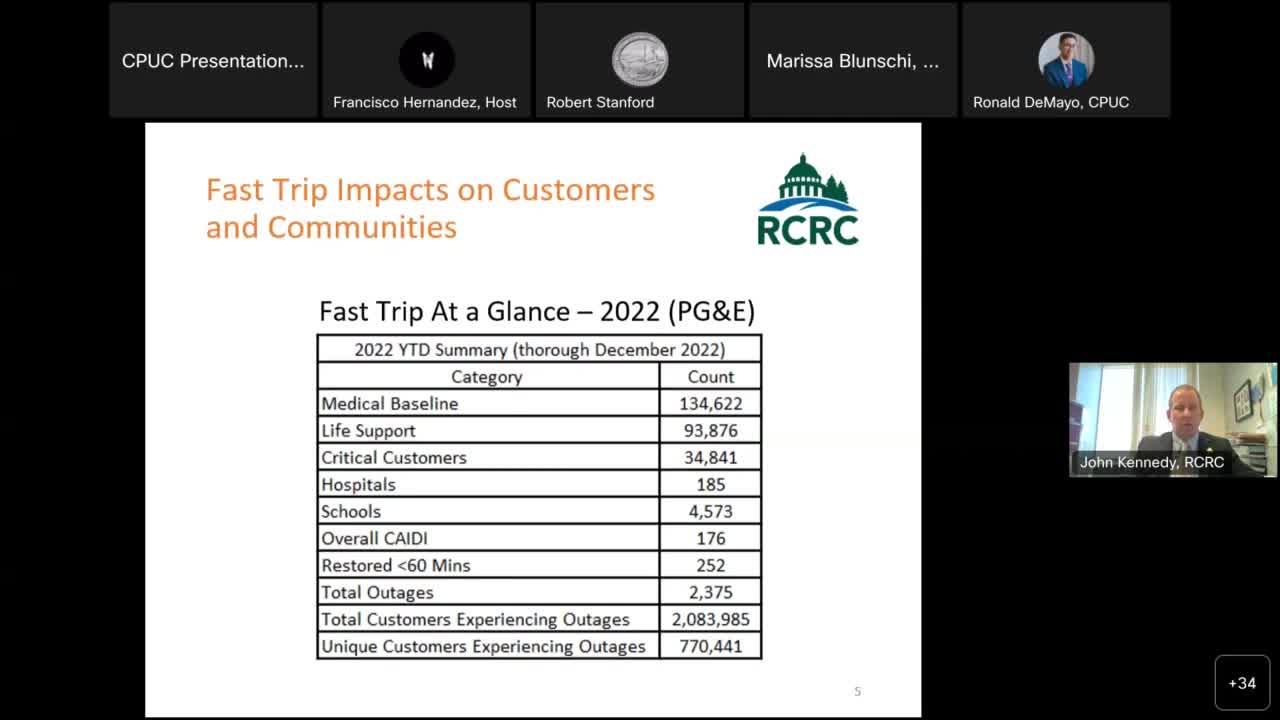The width and height of the screenshot is (1280, 720).
Task: Click the Hospitals count 185
Action: (711, 485)
